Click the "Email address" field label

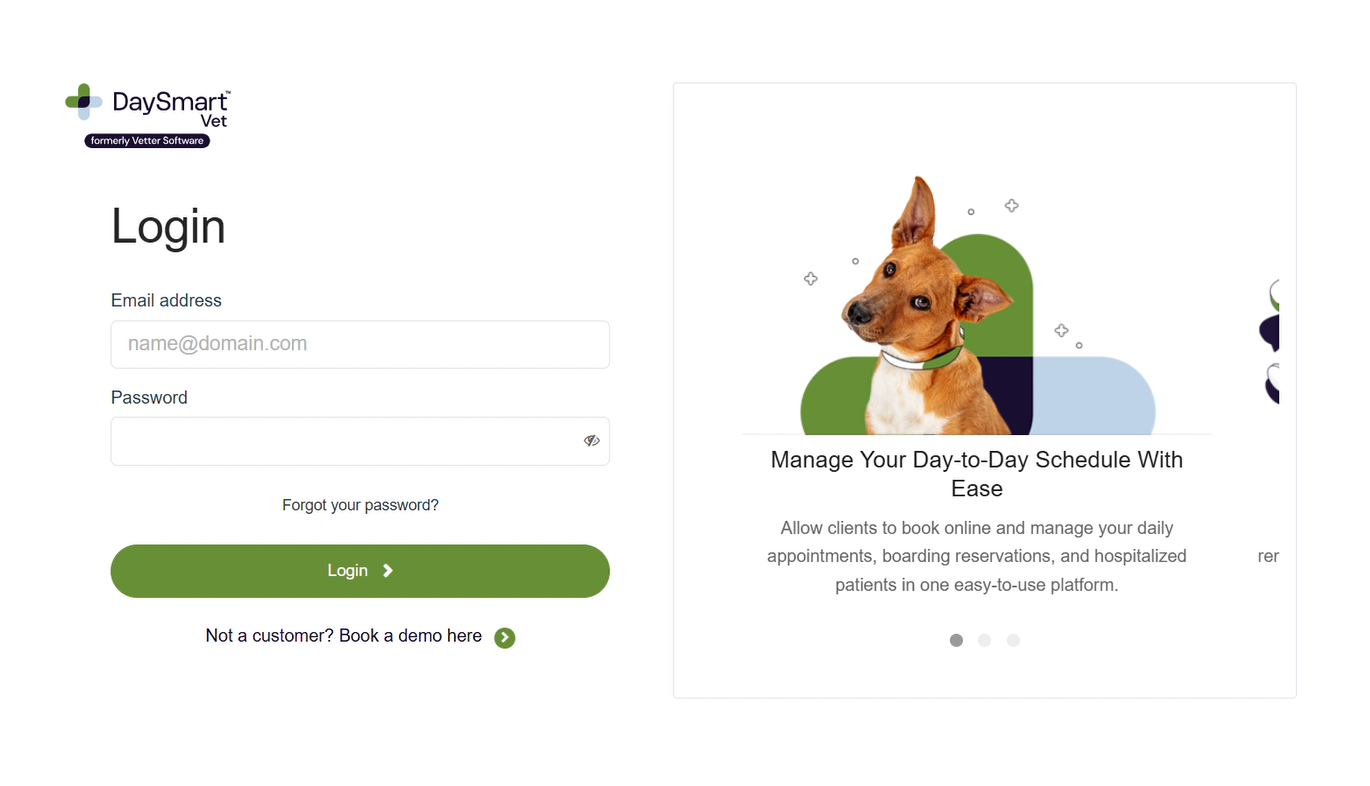tap(166, 300)
